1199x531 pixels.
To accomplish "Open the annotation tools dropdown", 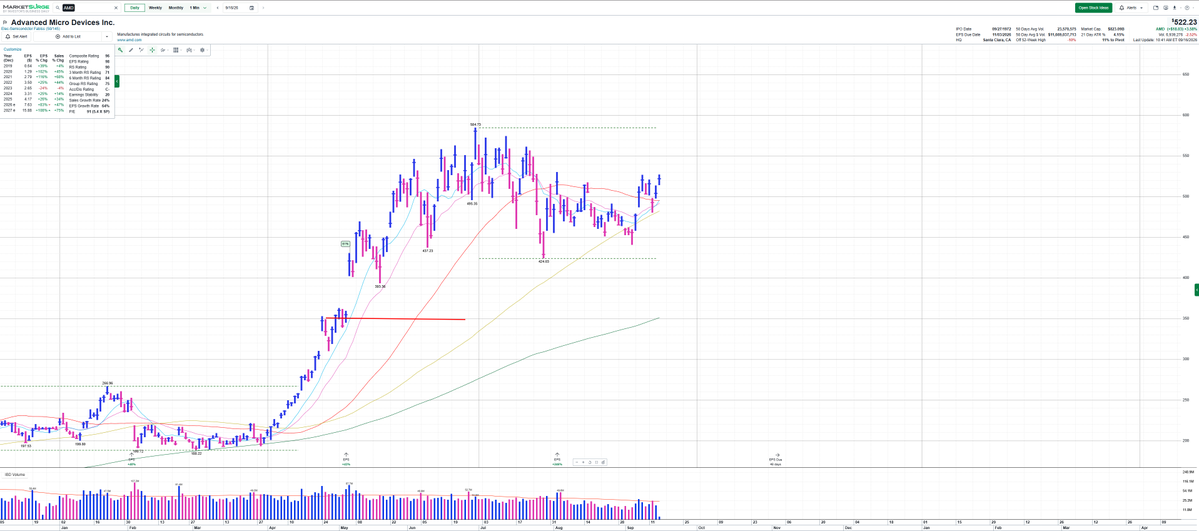I will pos(164,50).
